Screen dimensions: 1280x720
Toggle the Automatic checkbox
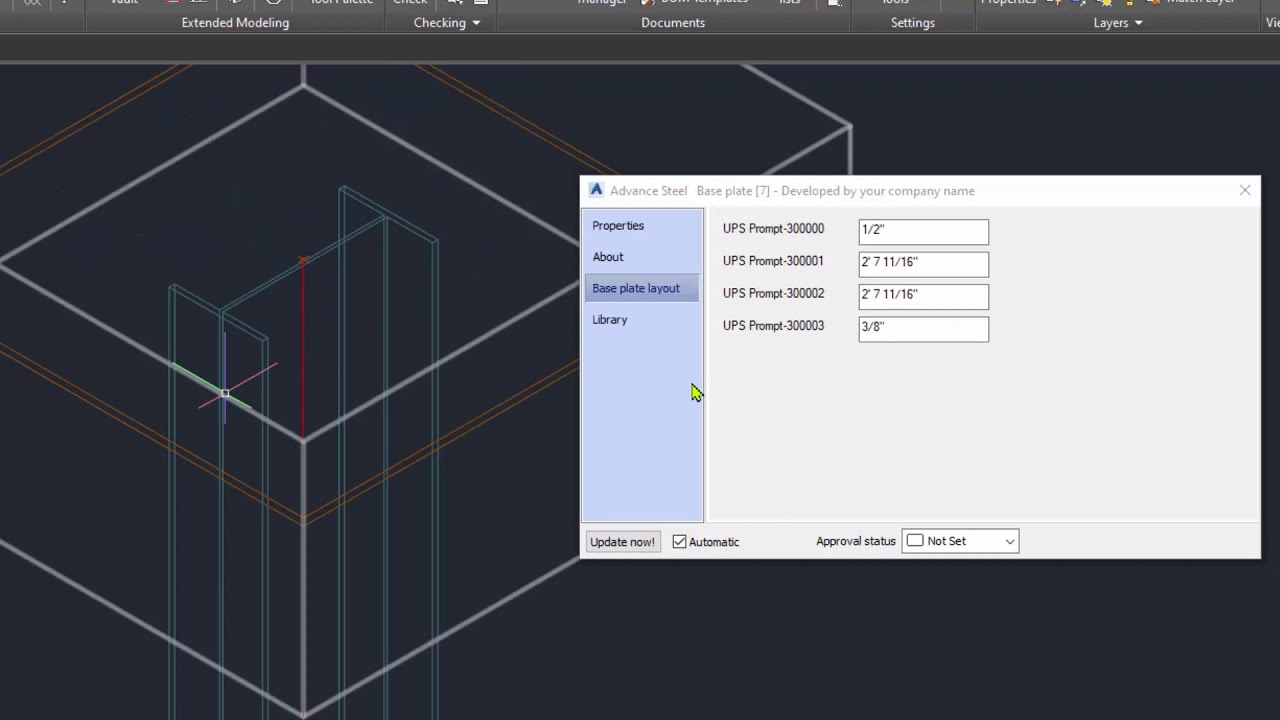click(680, 542)
